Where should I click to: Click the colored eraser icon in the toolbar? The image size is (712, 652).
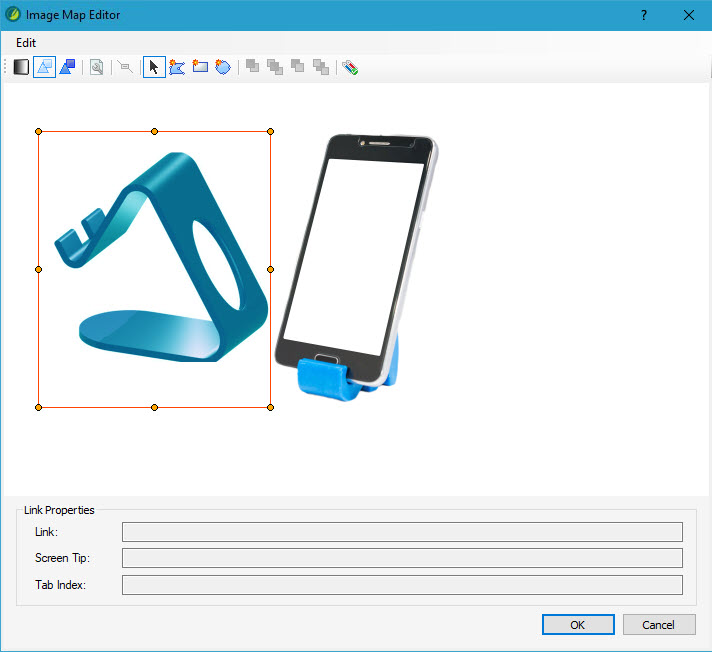coord(350,67)
